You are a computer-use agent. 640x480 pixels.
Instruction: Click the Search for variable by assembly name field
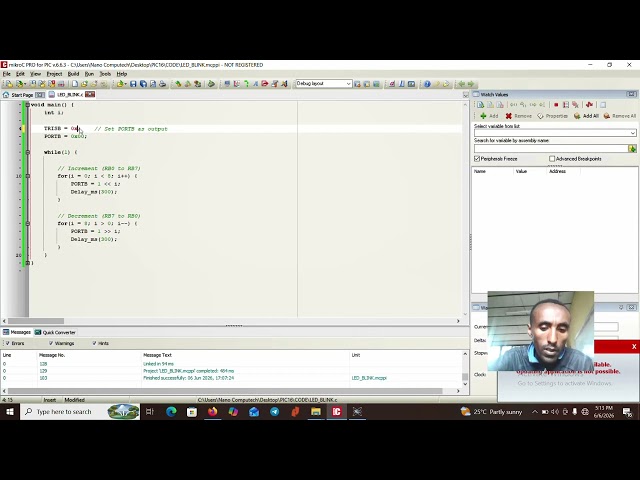[x=551, y=149]
